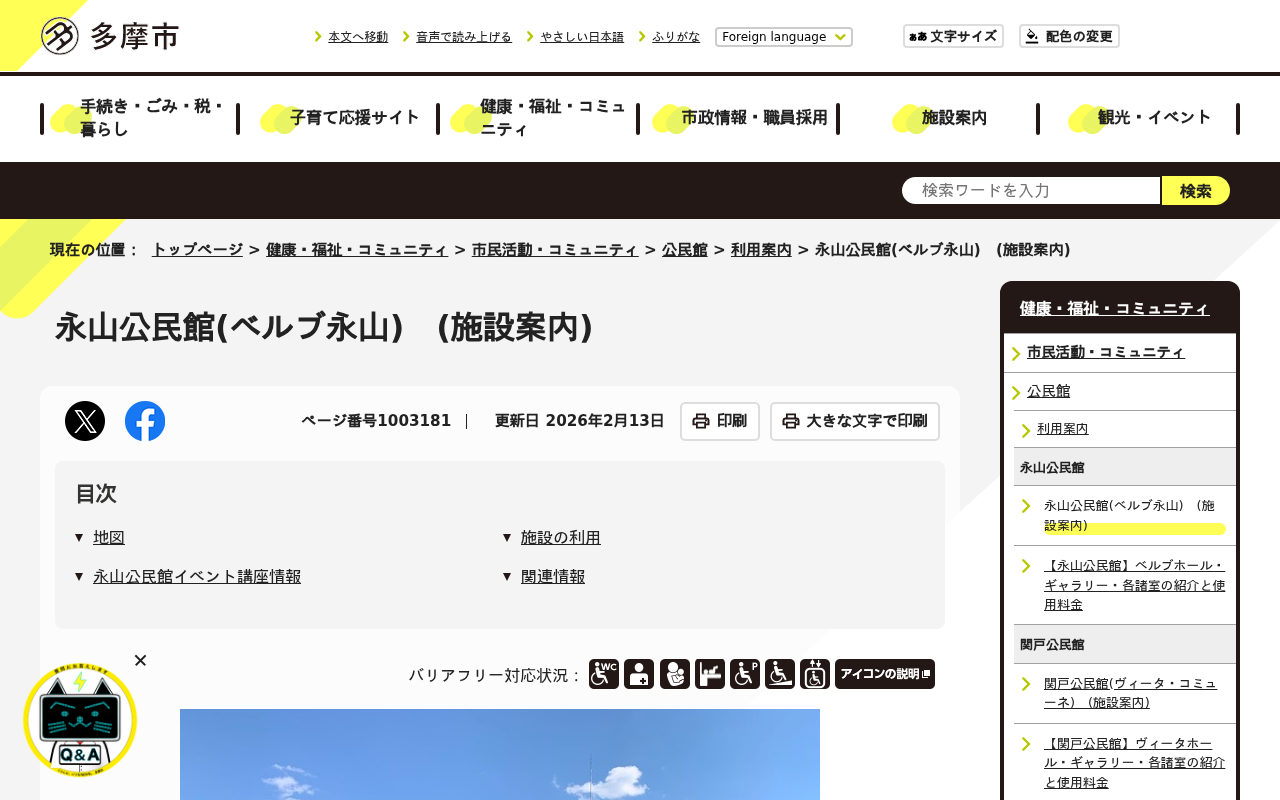Share page on X (Twitter)
This screenshot has width=1280, height=800.
pyautogui.click(x=85, y=421)
